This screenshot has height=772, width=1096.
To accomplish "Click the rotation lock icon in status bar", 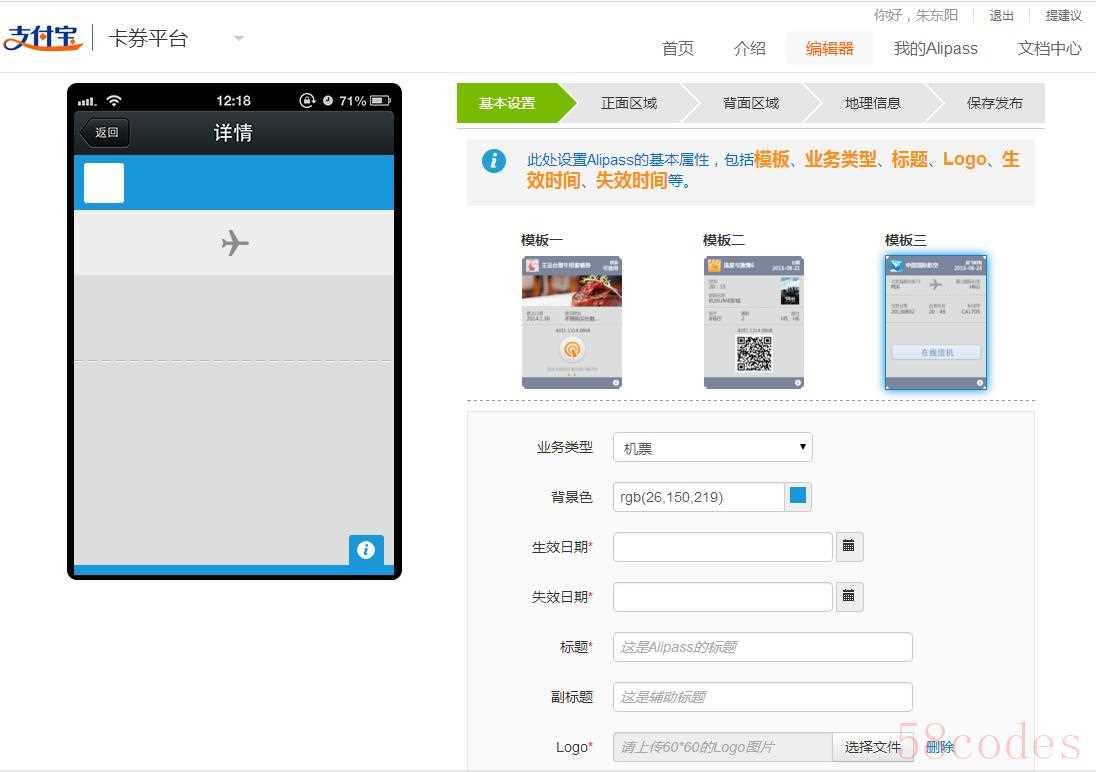I will pos(307,101).
